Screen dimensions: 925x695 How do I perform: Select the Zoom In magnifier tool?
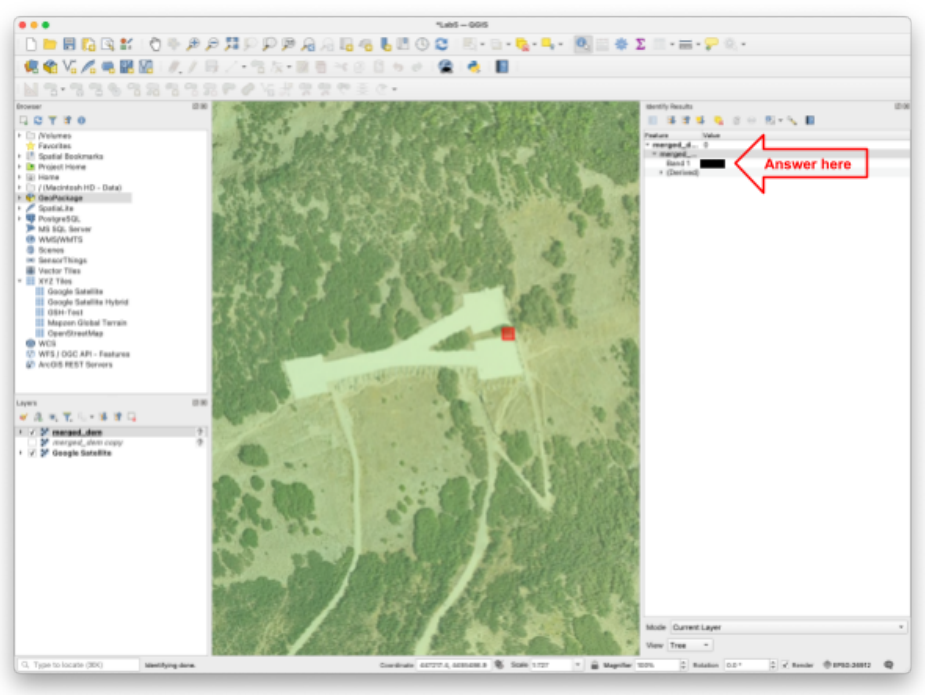point(193,44)
